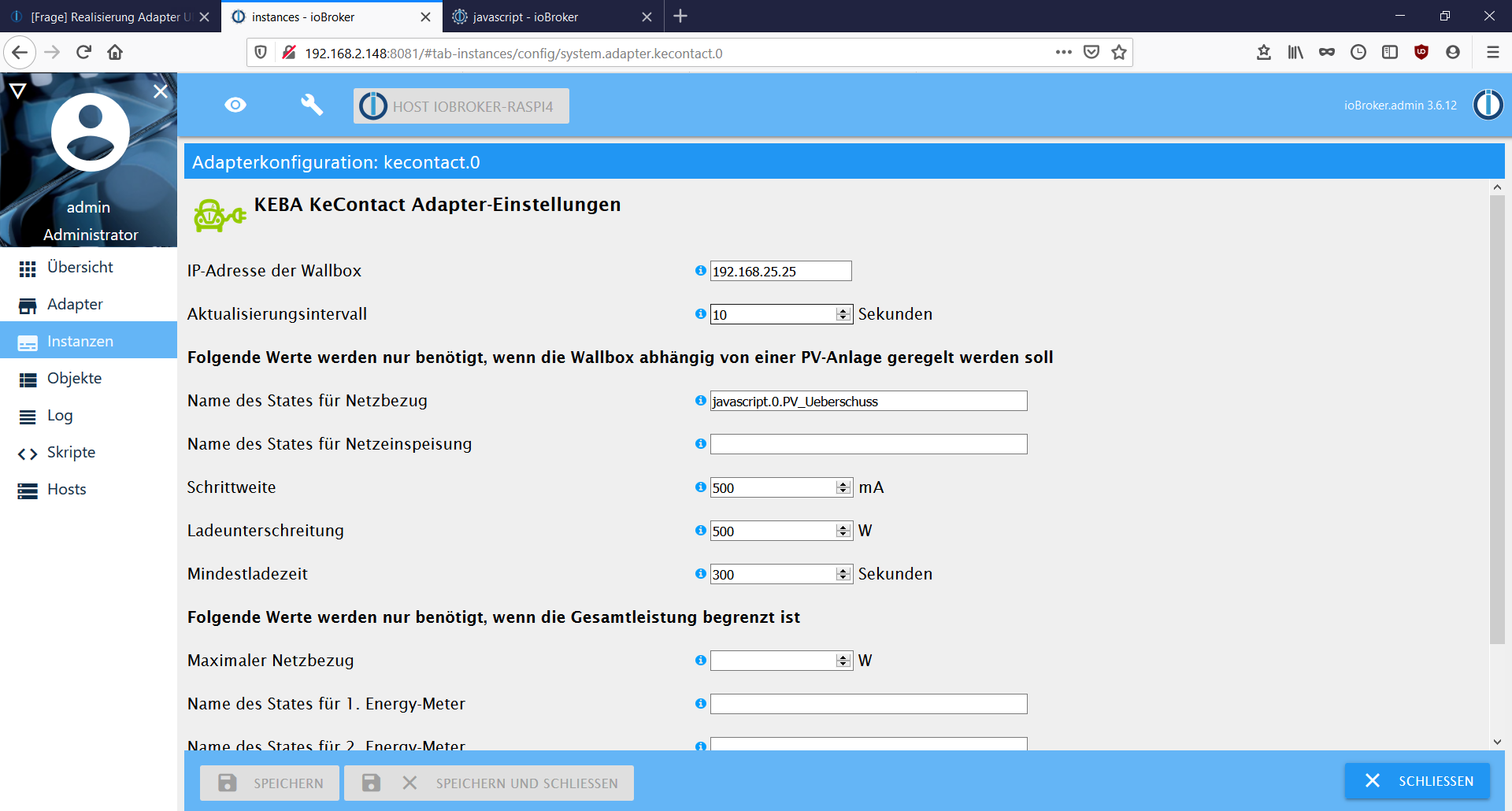
Task: Open Hosts in the sidebar
Action: pos(88,490)
